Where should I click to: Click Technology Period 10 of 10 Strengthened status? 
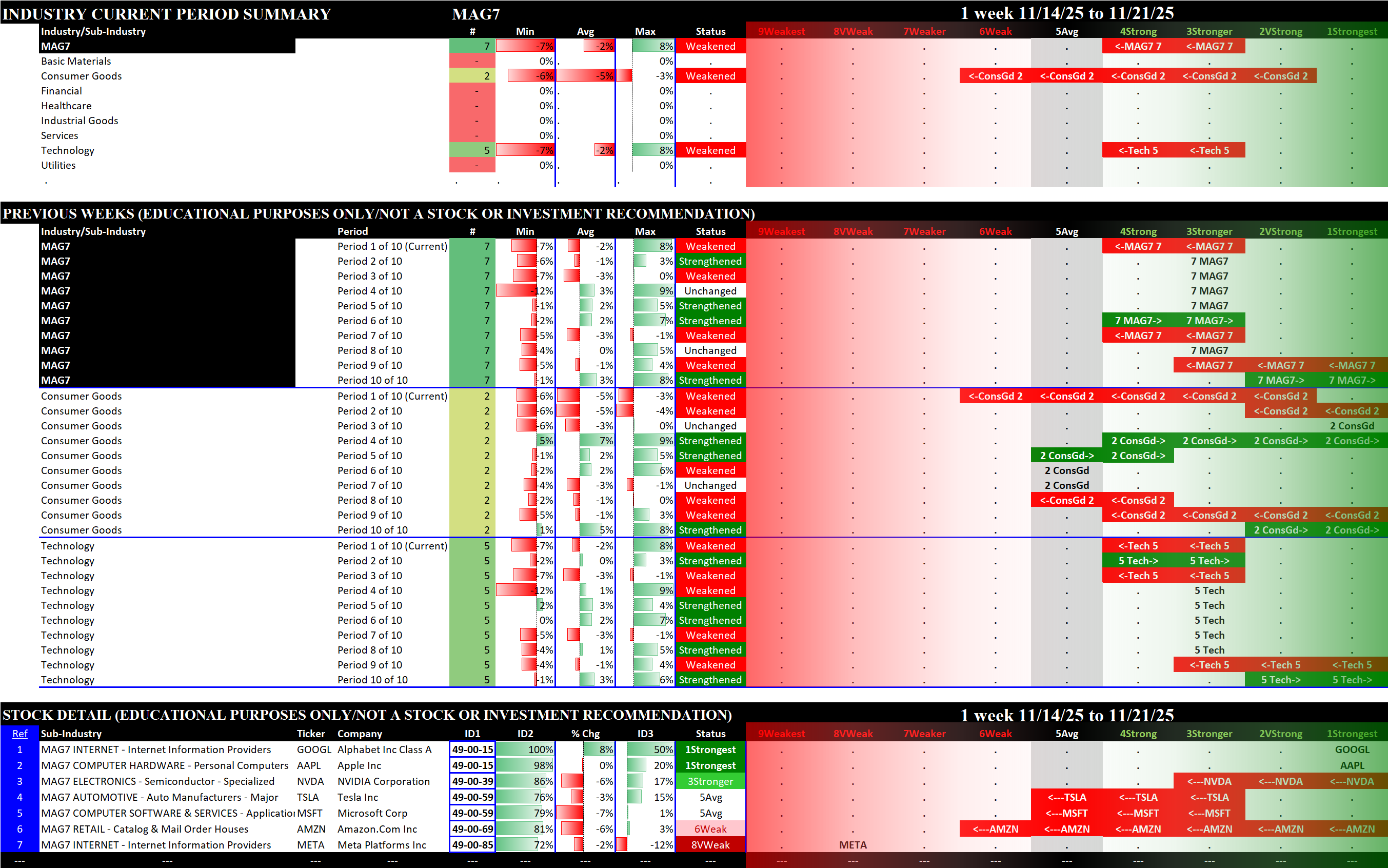pyautogui.click(x=710, y=680)
